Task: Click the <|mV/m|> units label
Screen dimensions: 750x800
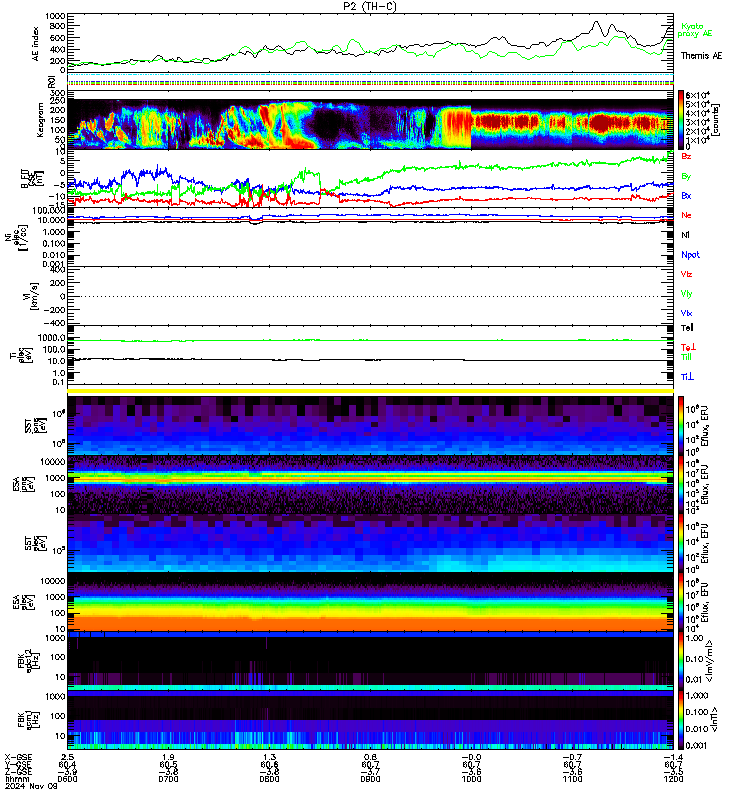Action: 710,661
